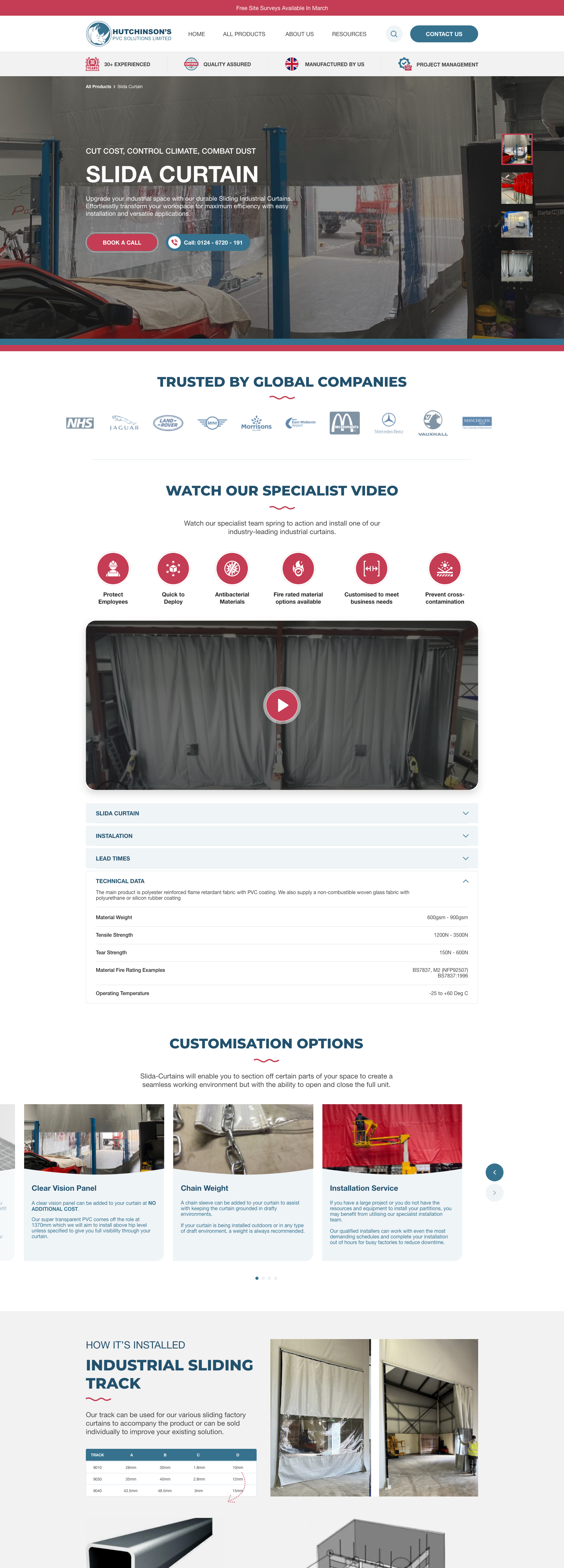
Task: Call 0124 - 6720 - 191 button
Action: (x=208, y=242)
